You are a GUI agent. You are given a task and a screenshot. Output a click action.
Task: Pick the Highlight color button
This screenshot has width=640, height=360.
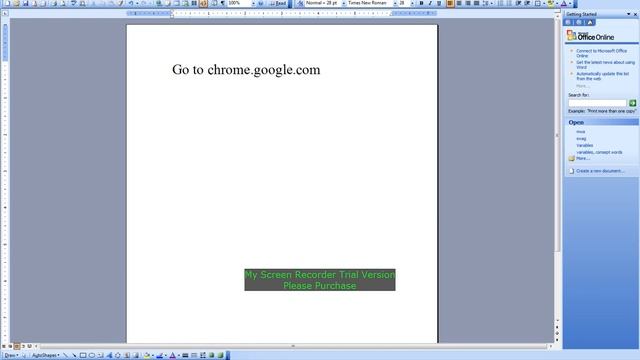[x=551, y=3]
